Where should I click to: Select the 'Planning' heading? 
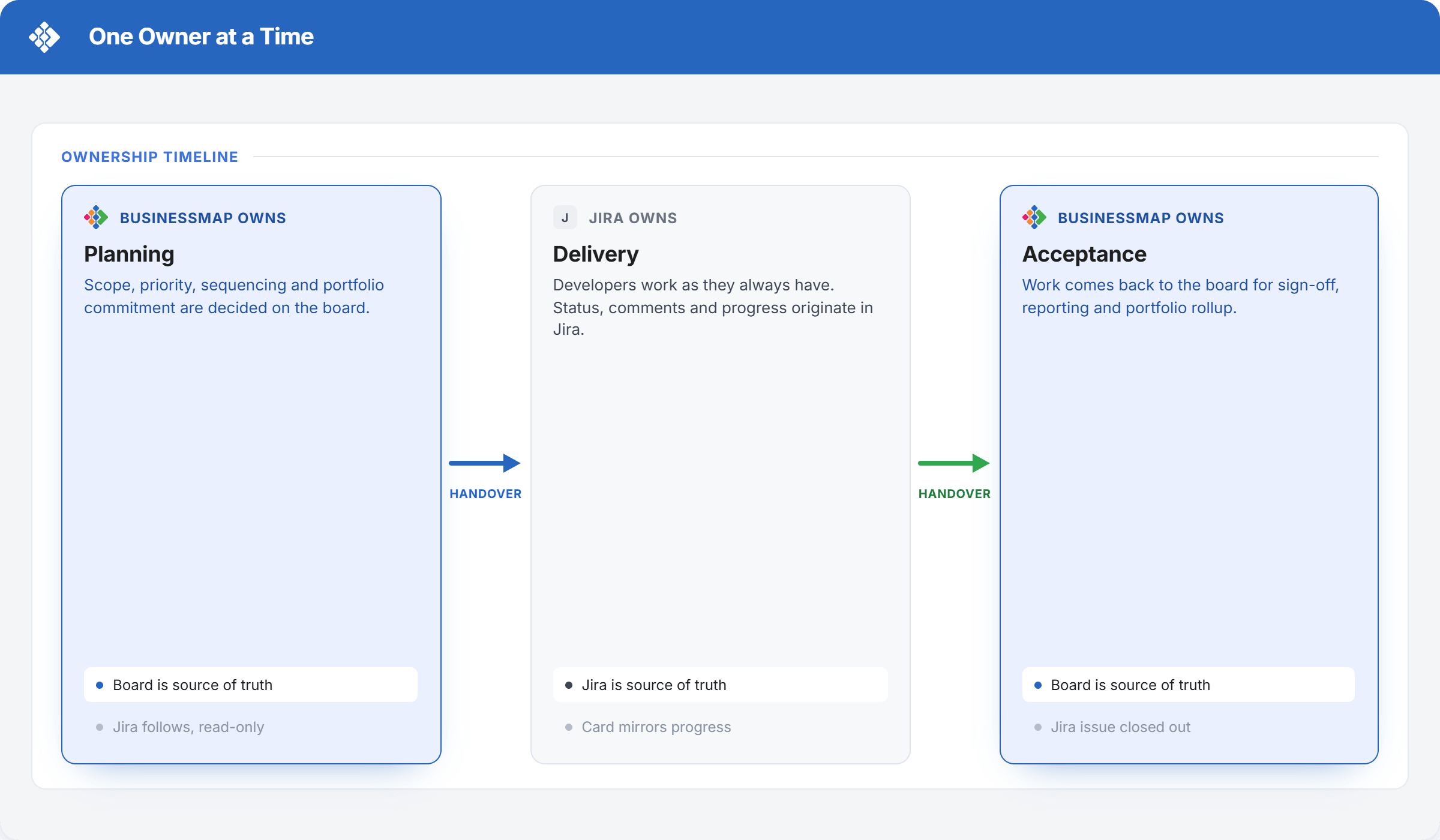point(129,254)
